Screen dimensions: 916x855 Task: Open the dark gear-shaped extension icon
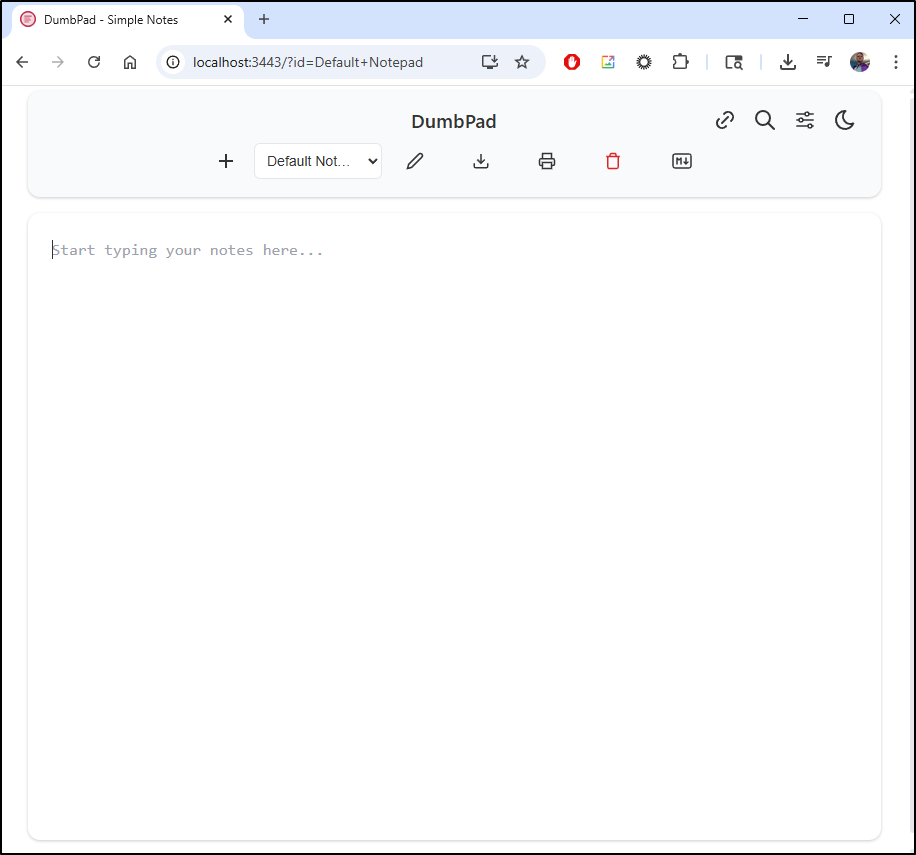644,62
